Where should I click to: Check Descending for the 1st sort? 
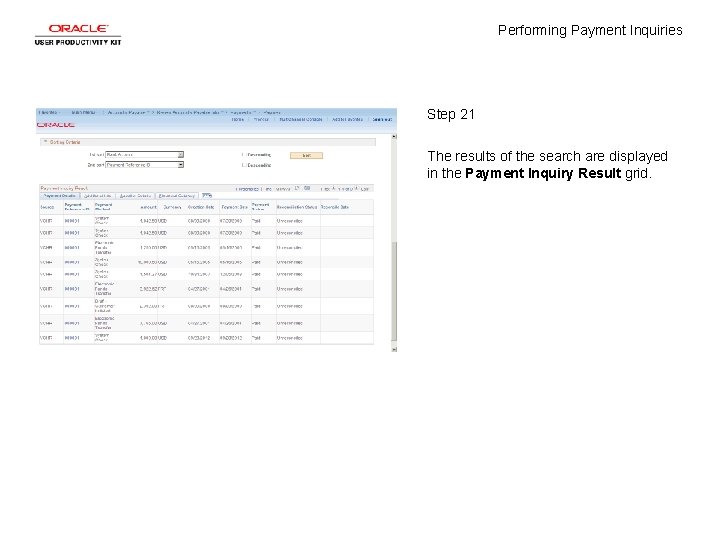[244, 155]
